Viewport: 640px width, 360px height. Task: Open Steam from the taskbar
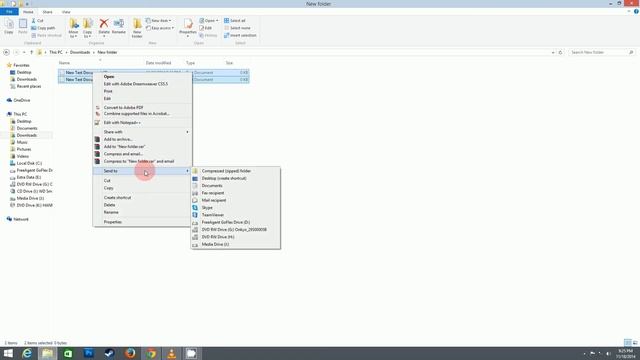coord(109,353)
